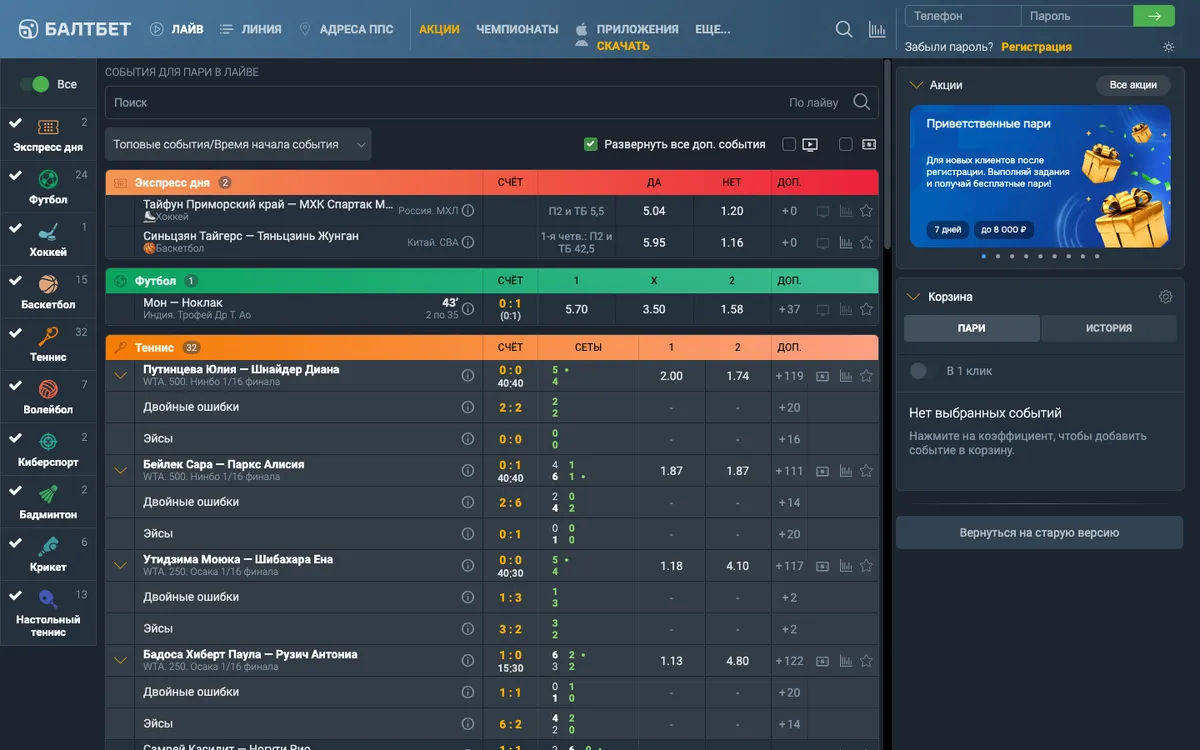Check the field-view filter checkbox
This screenshot has width=1200, height=750.
[x=846, y=144]
